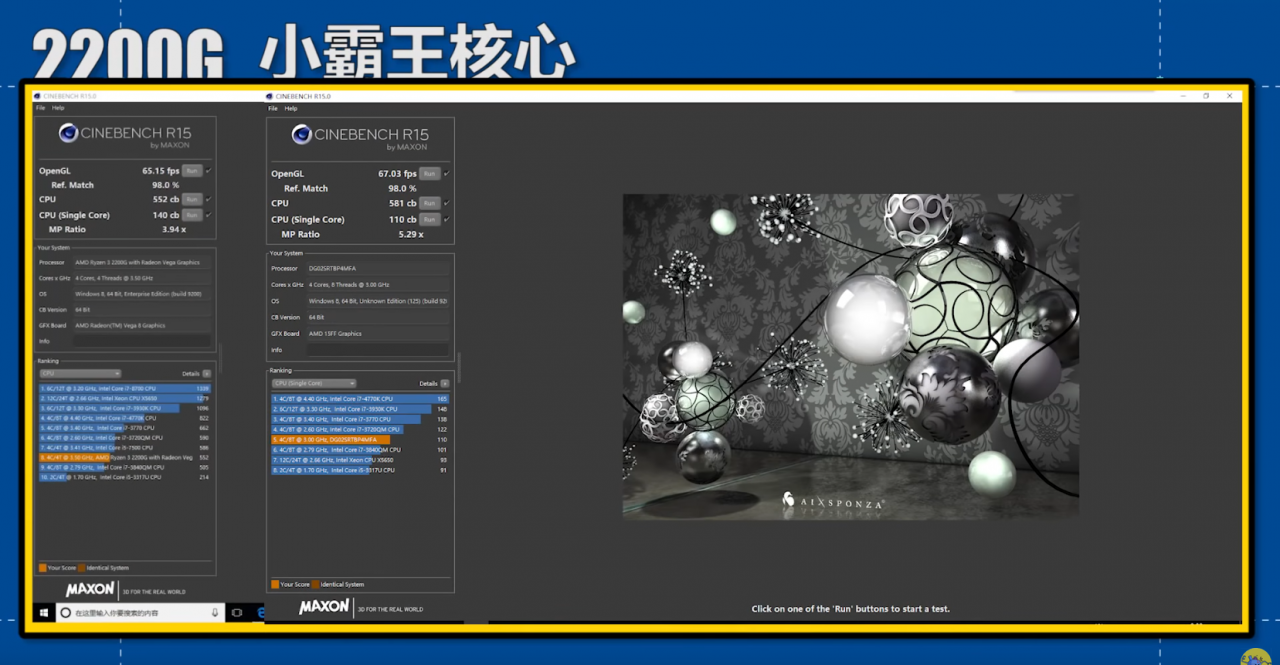Expand Details arrow in Ryzen 2200G window

point(207,373)
